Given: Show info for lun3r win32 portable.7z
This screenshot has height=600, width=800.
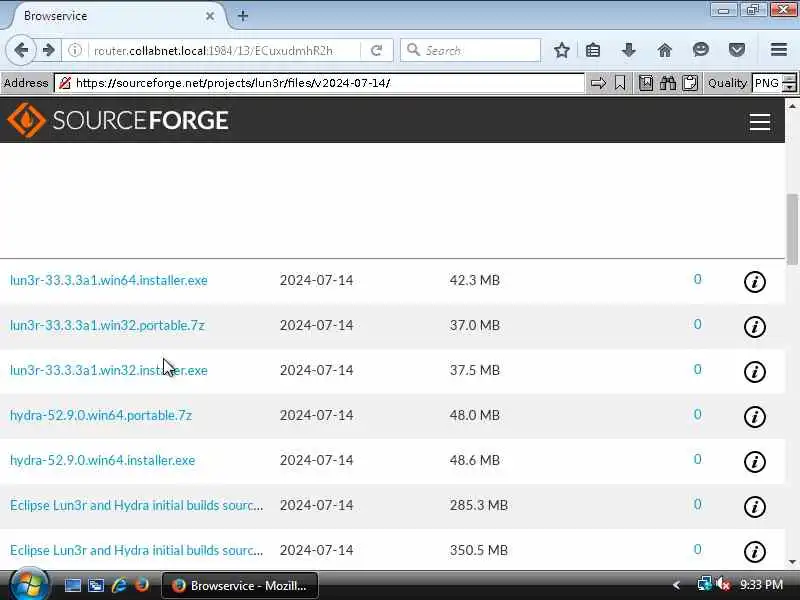Looking at the screenshot, I should tap(755, 327).
